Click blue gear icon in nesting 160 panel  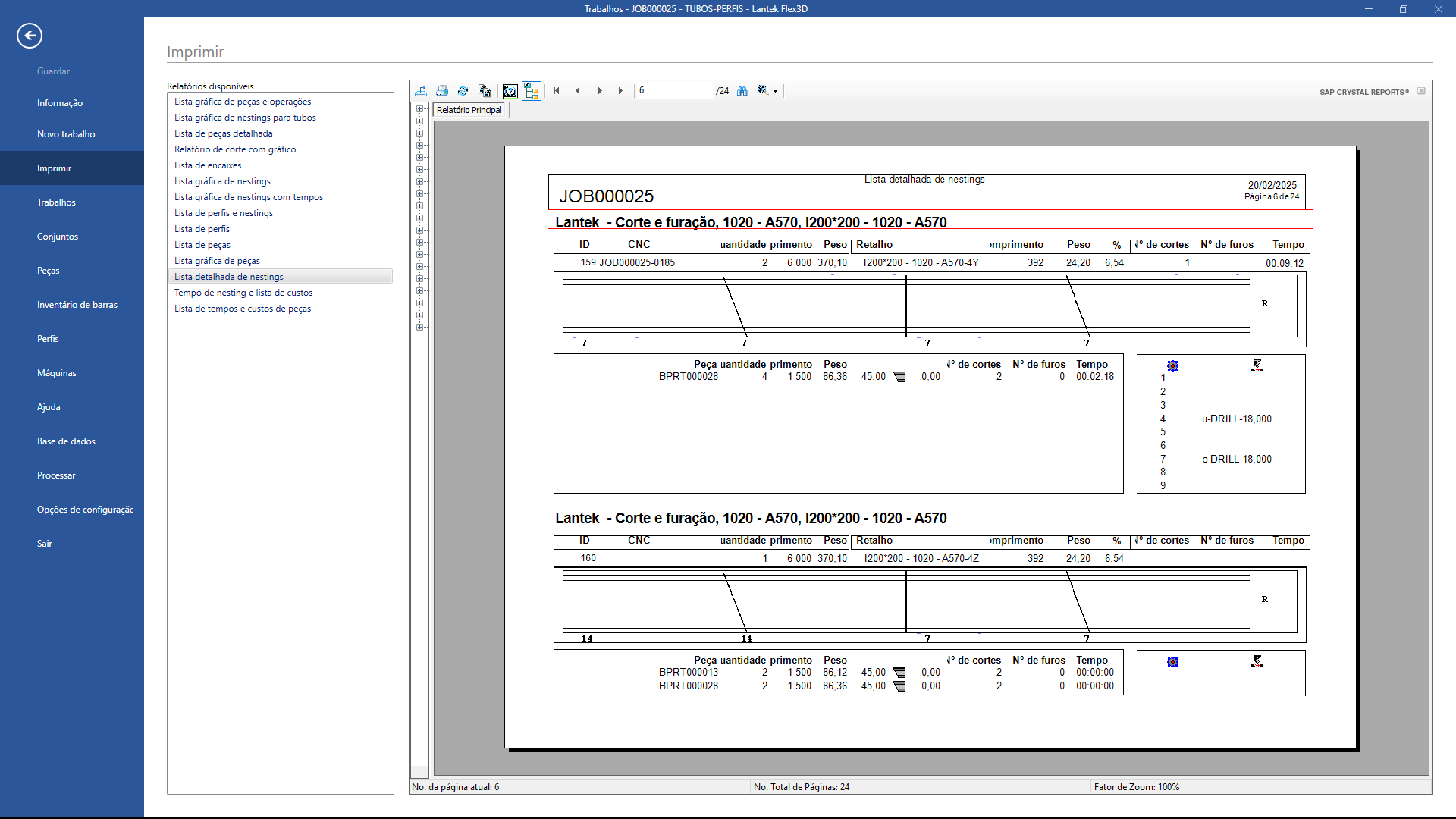pos(1172,662)
